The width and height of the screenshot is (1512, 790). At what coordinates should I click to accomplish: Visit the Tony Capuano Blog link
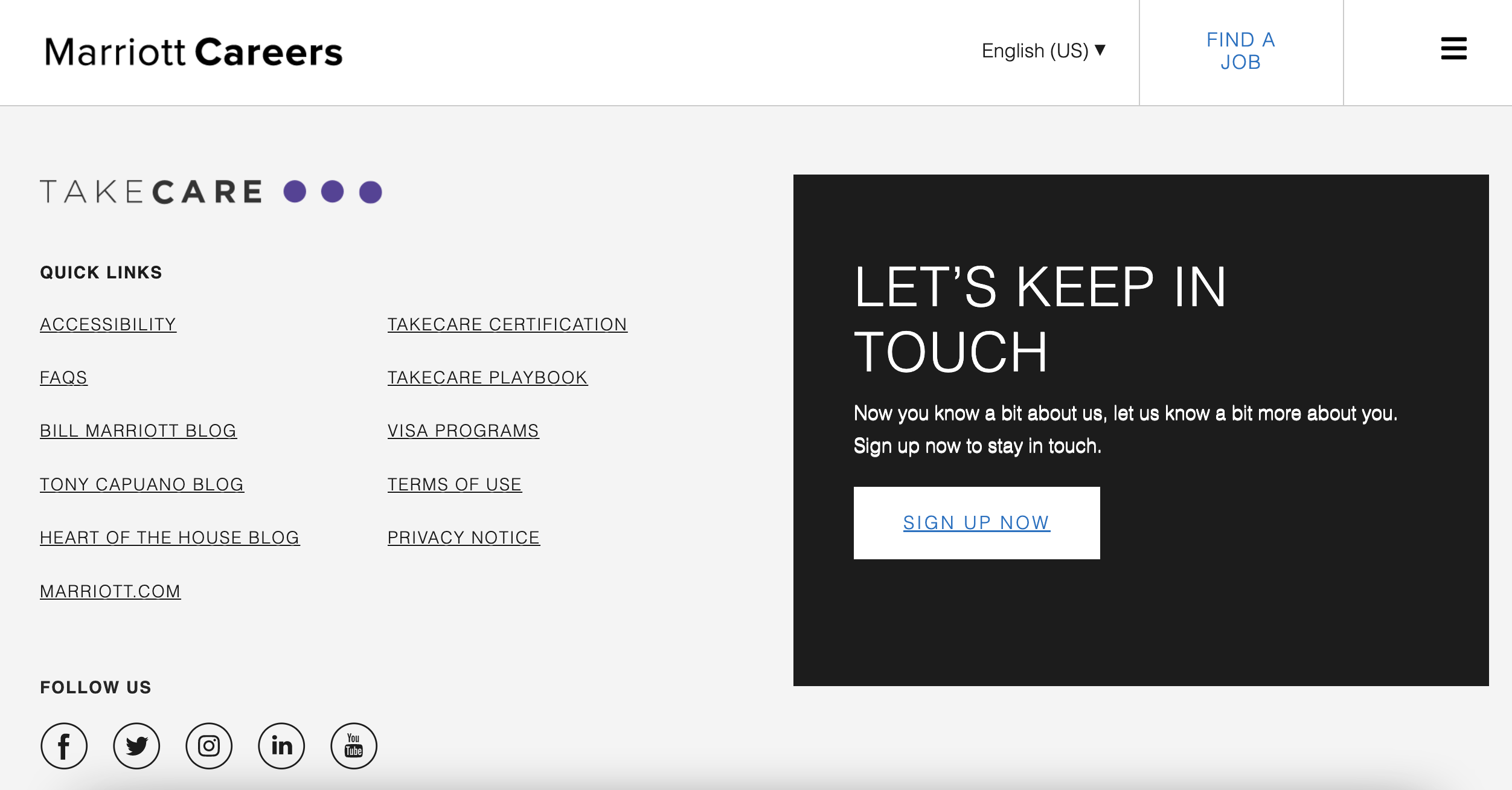tap(142, 484)
